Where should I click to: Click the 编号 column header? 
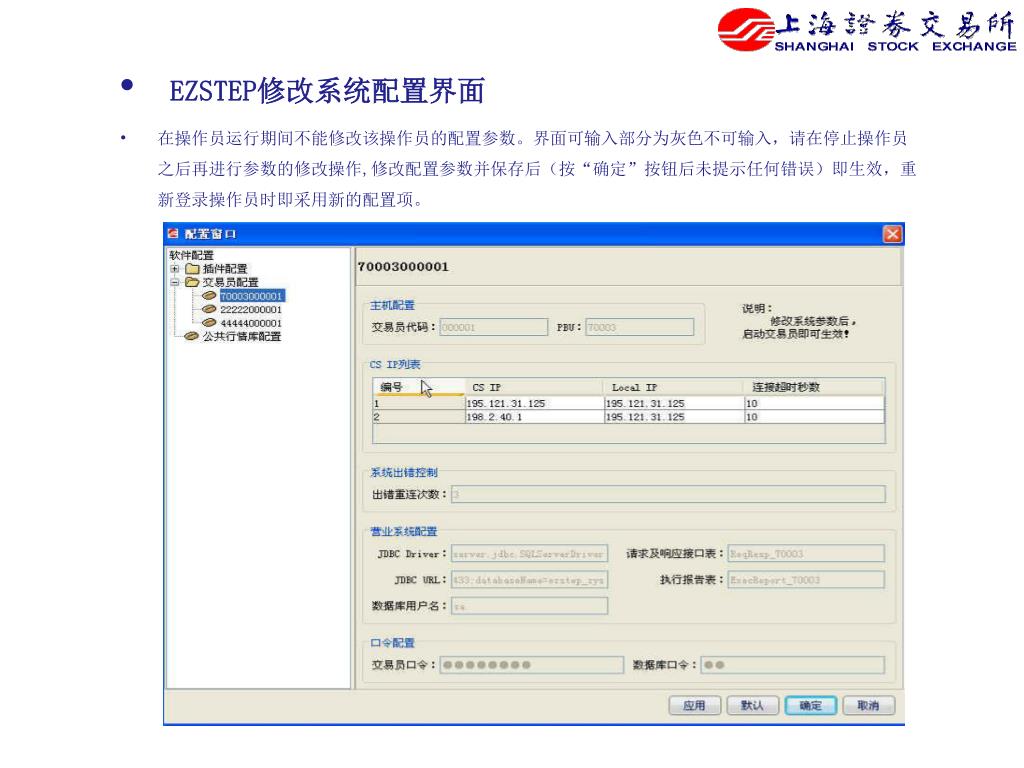(x=419, y=387)
